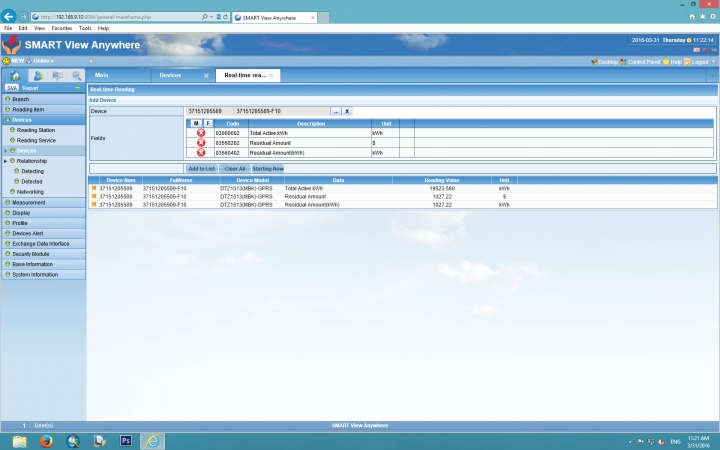Open Control Panel in the top bar
Screen dimensions: 720x450
(x=640, y=62)
